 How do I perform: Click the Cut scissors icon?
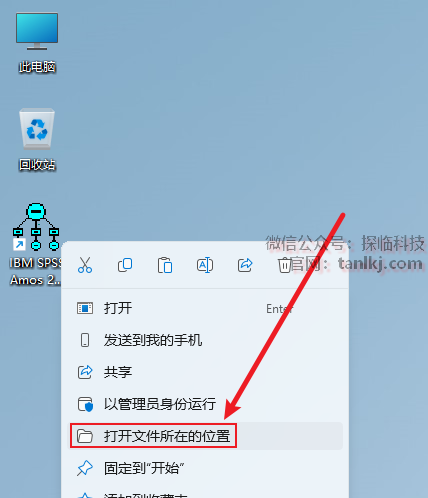[85, 265]
